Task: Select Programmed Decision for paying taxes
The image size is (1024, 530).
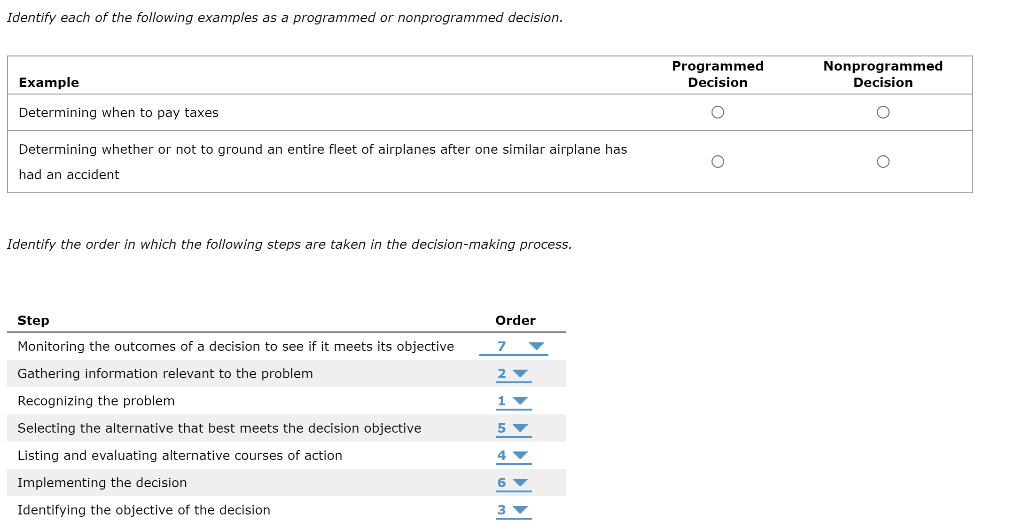Action: 717,112
